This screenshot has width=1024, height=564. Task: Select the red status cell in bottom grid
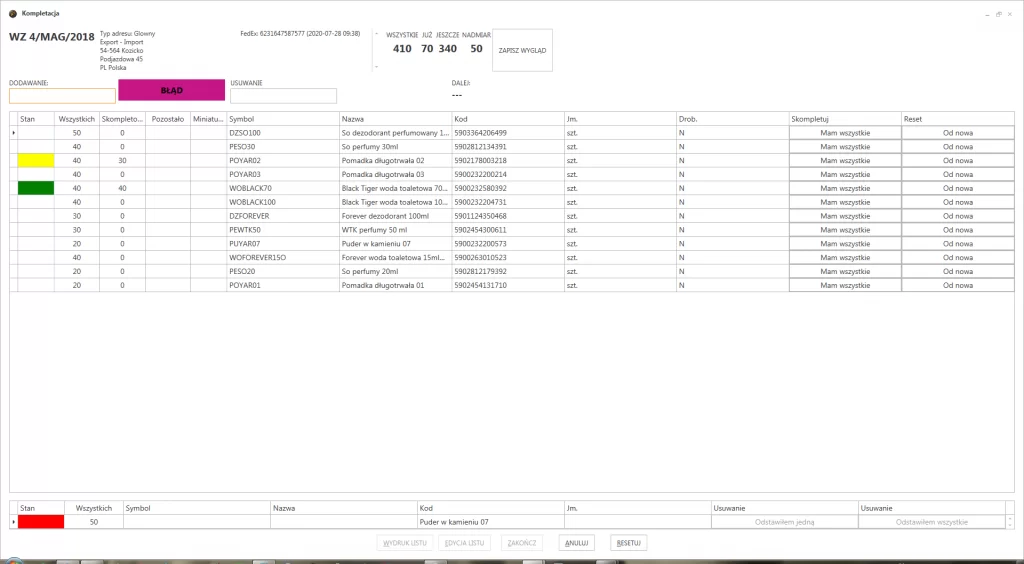41,522
